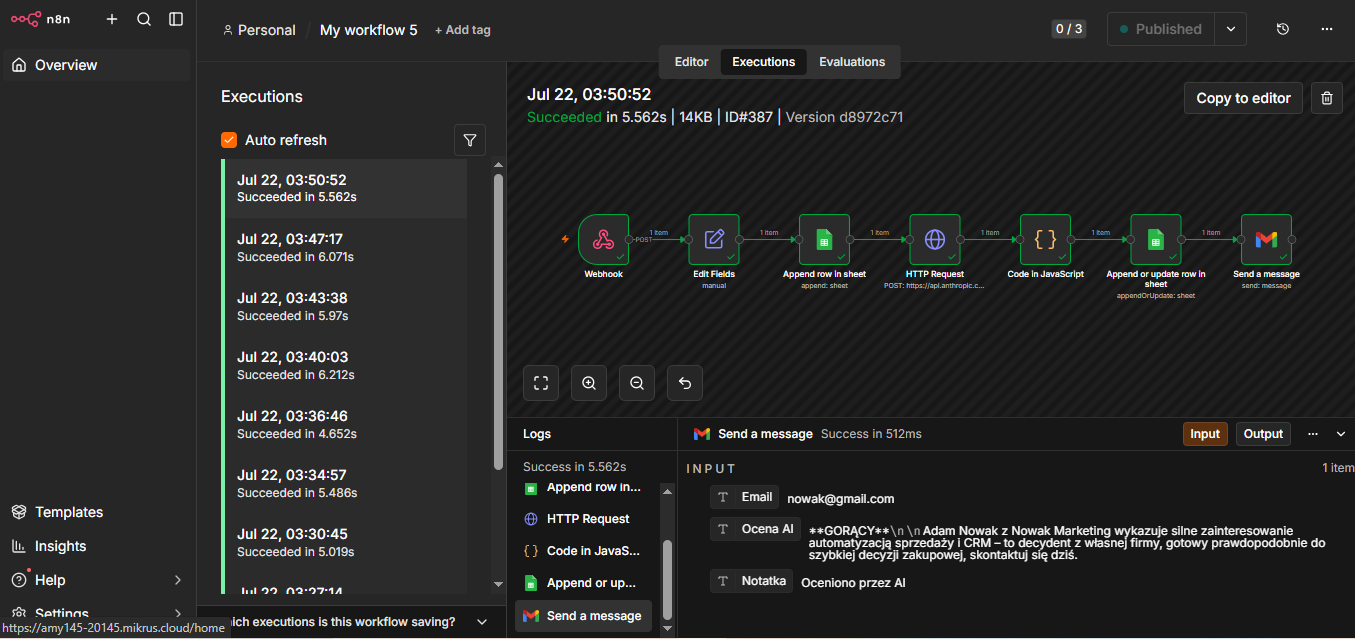Collapse the logs panel chevron
Screen dimensions: 1355x639
tap(1341, 434)
